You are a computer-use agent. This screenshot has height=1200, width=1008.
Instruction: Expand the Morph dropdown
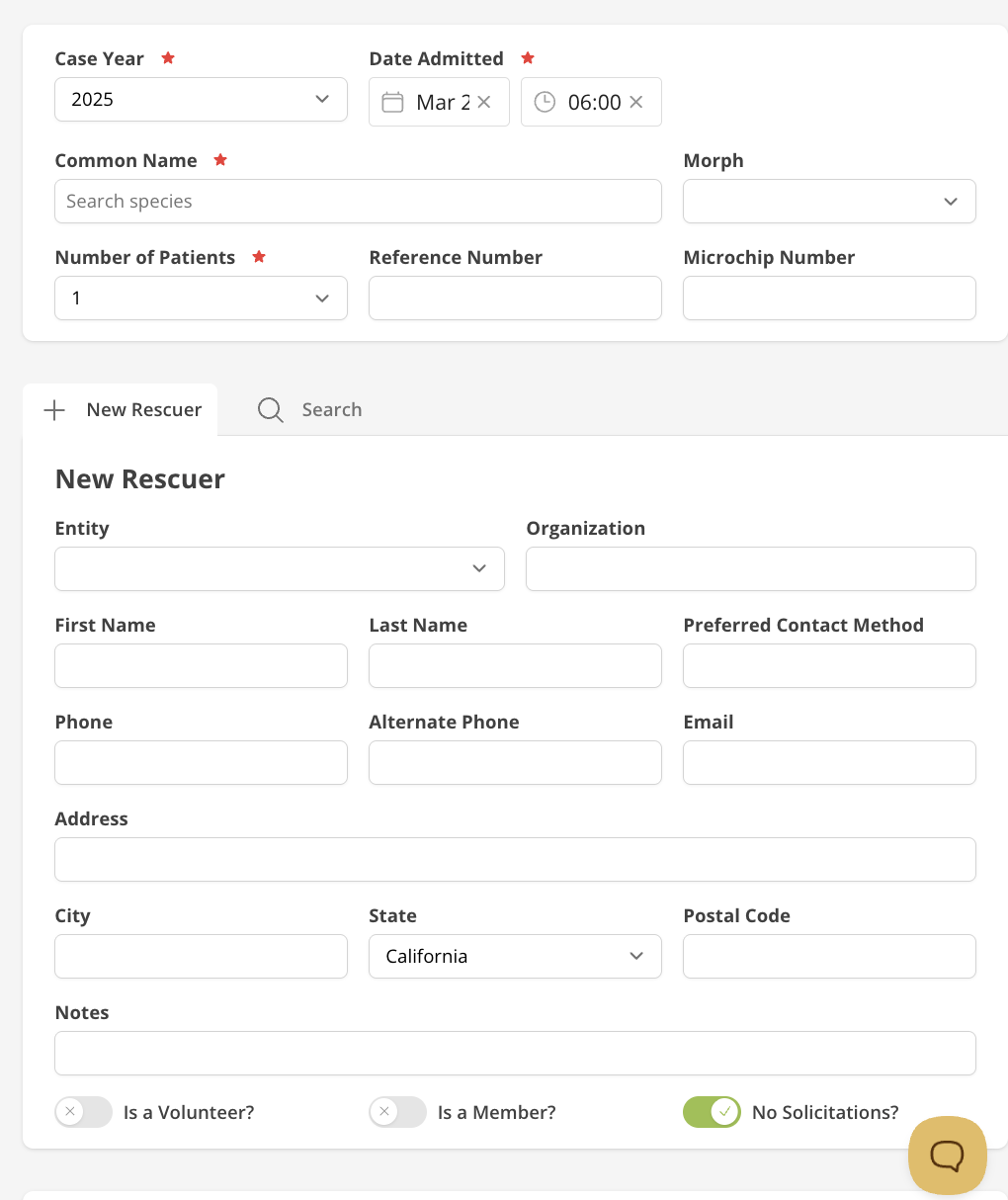pos(829,201)
